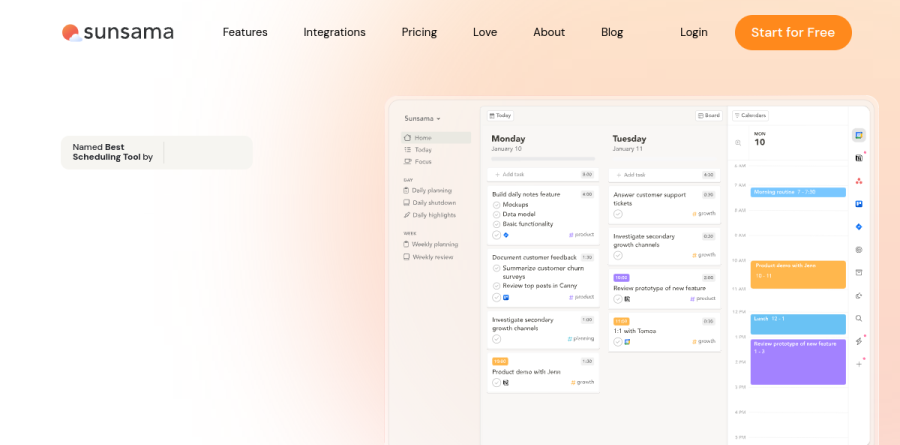
Task: Click Notion icon on Product demo with Jenn card
Action: point(506,382)
